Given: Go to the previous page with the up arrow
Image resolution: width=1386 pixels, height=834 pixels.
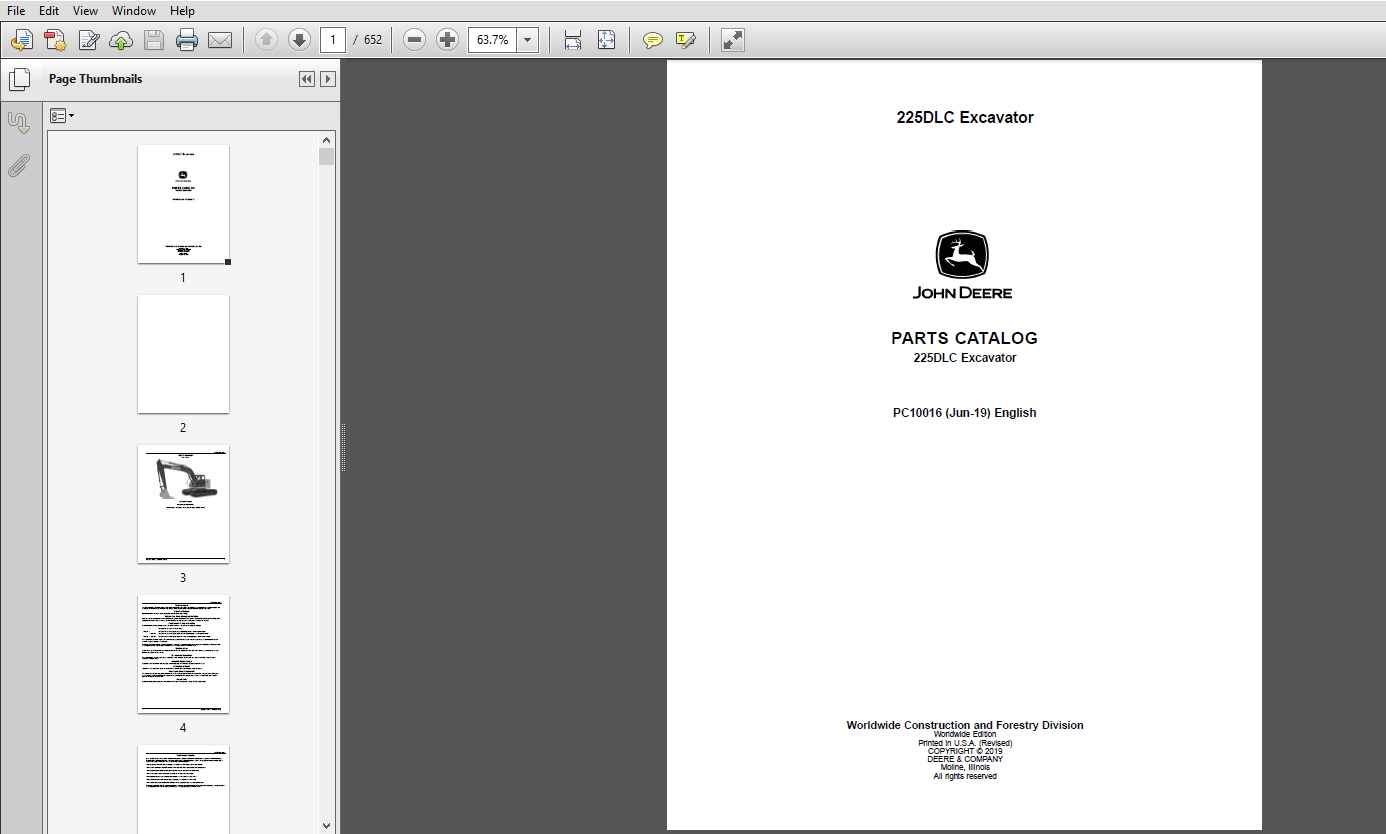Looking at the screenshot, I should pos(266,40).
